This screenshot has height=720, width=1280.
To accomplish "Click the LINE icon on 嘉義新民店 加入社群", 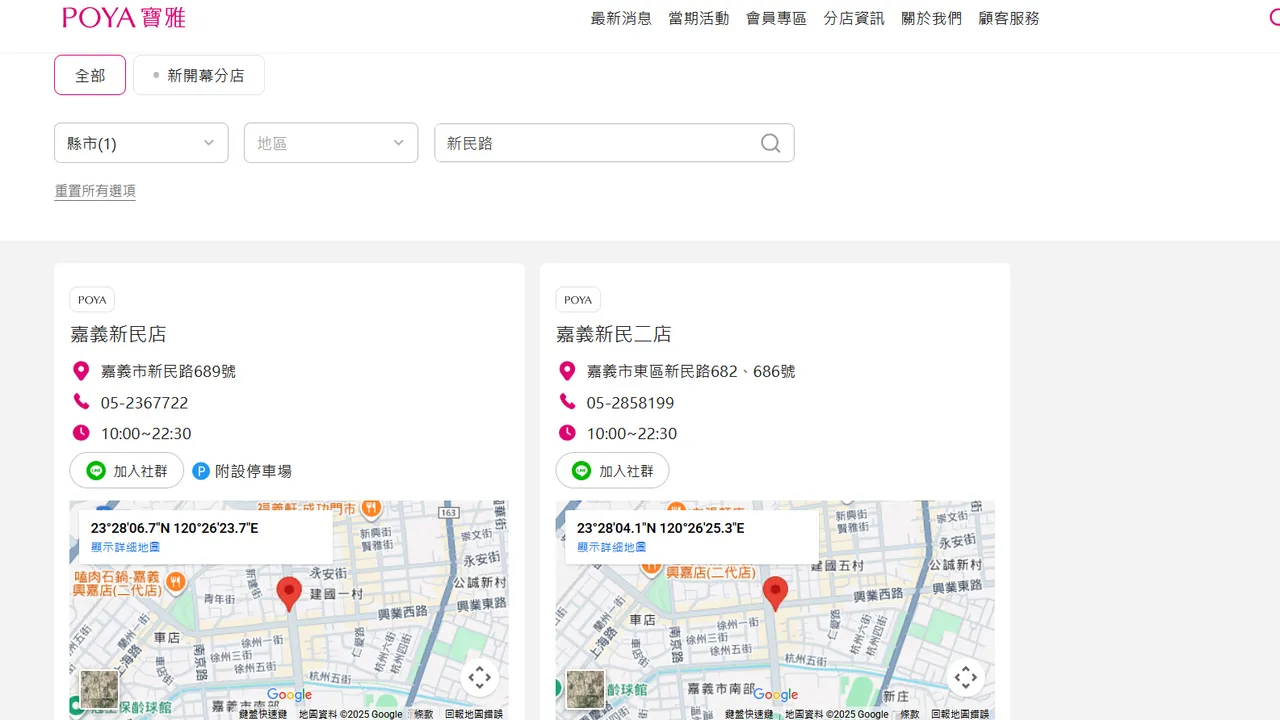I will click(x=95, y=470).
